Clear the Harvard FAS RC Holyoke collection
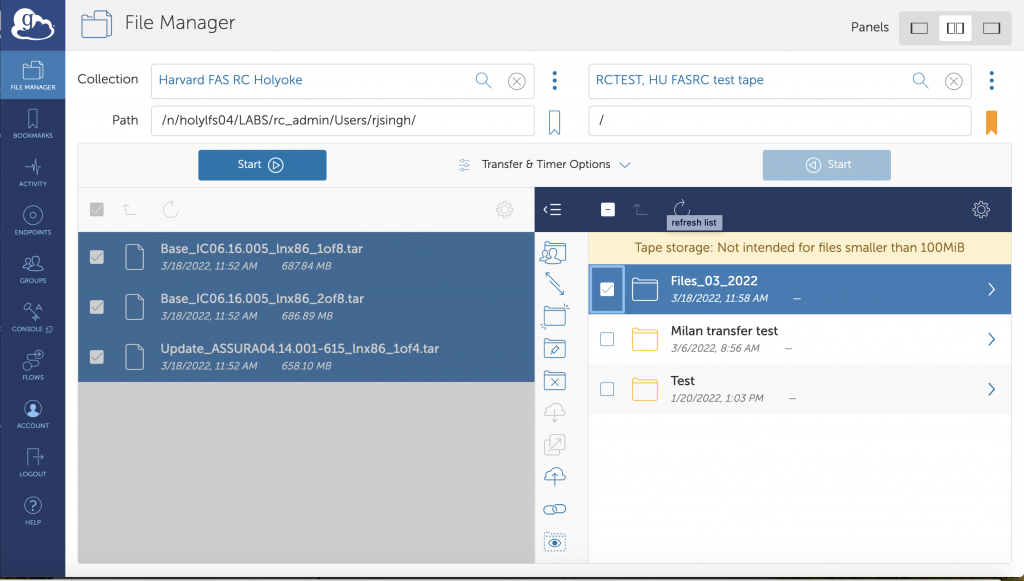The height and width of the screenshot is (581, 1024). 517,81
